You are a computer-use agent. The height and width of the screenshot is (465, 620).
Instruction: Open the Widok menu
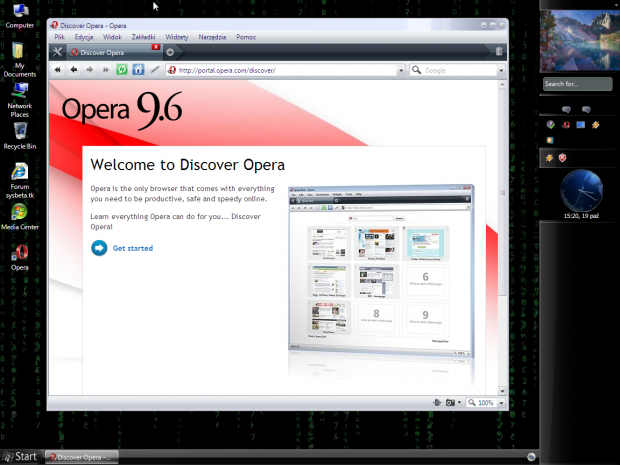[x=112, y=37]
